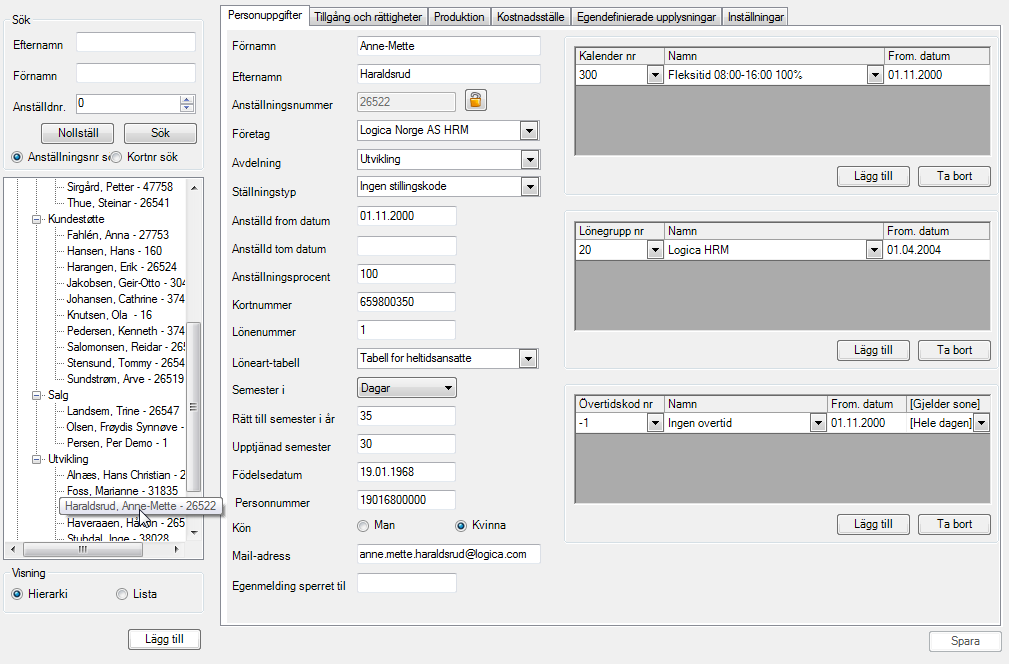This screenshot has width=1009, height=664.
Task: Choose Hierarki view option
Action: click(x=17, y=594)
